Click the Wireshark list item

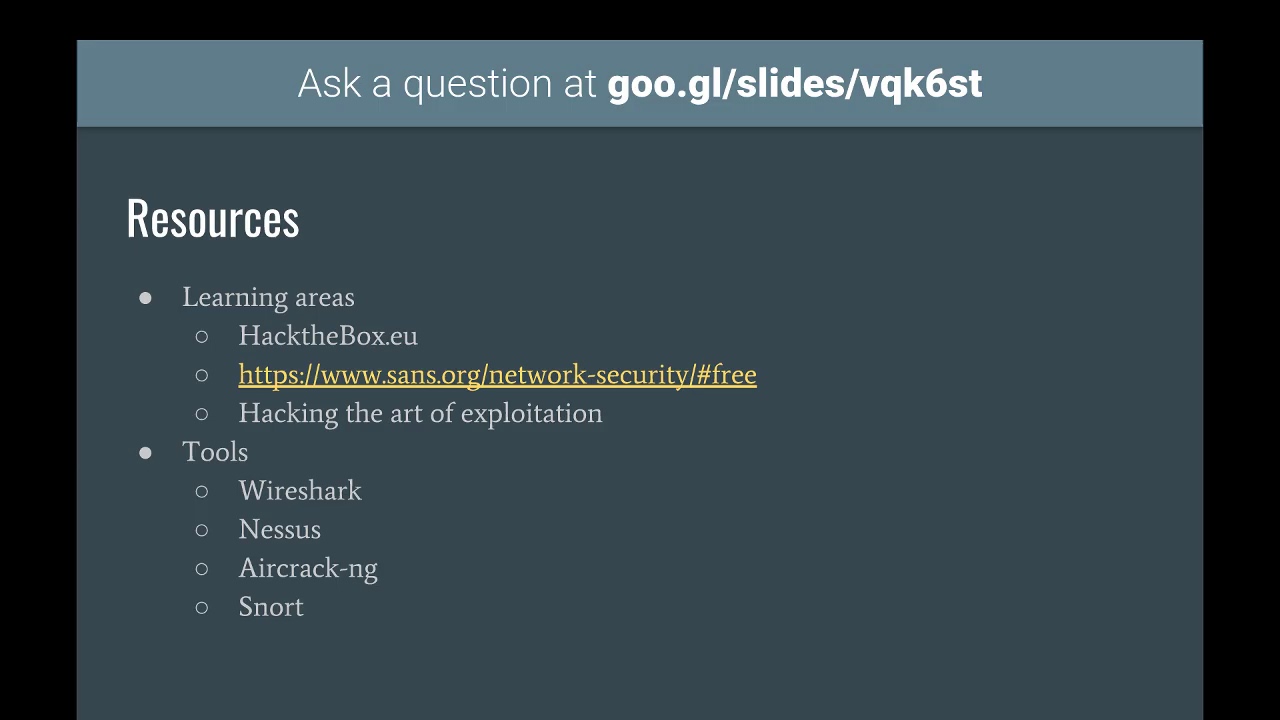[x=300, y=490]
